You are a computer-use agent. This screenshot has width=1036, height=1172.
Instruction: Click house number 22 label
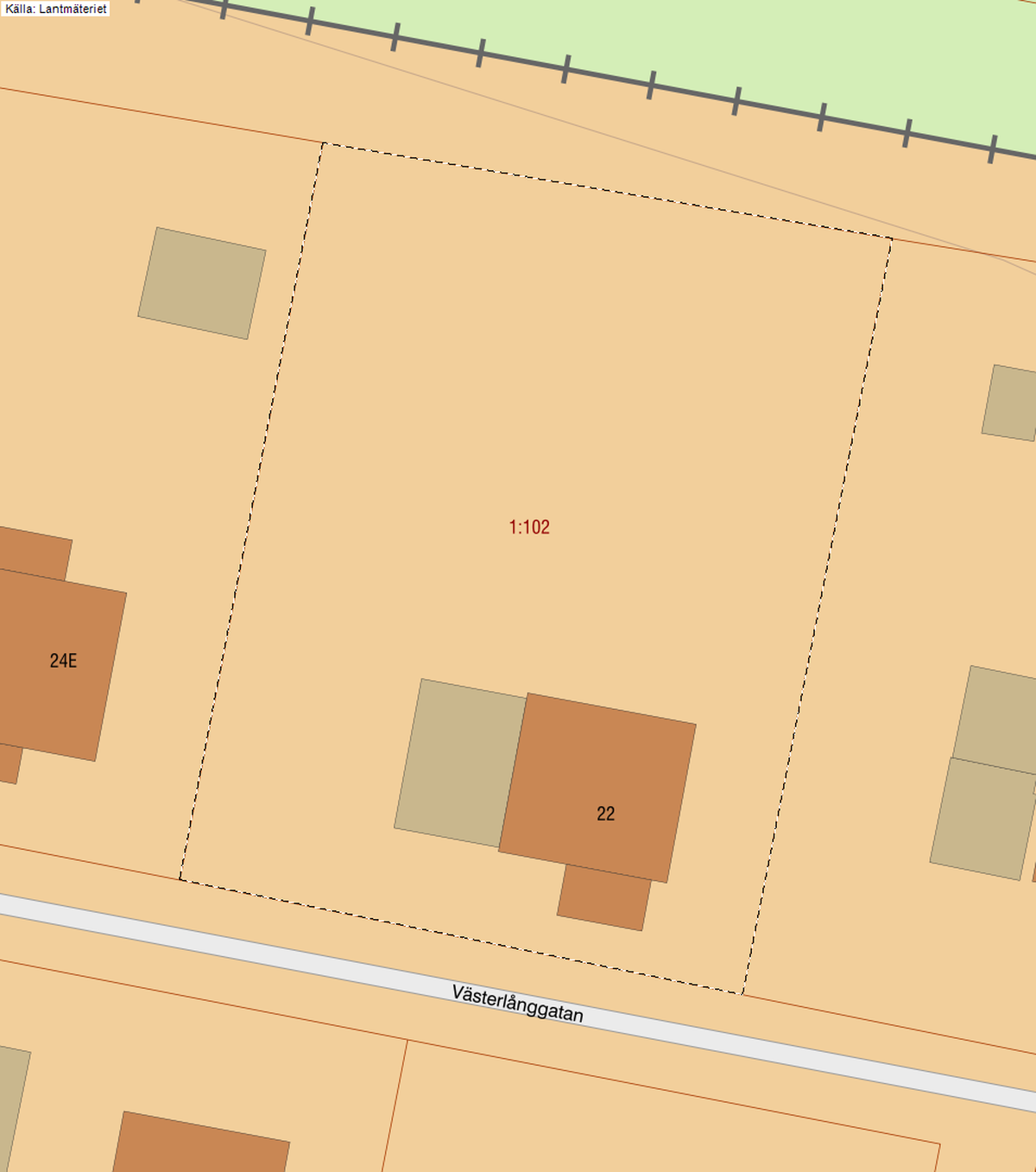pyautogui.click(x=606, y=814)
